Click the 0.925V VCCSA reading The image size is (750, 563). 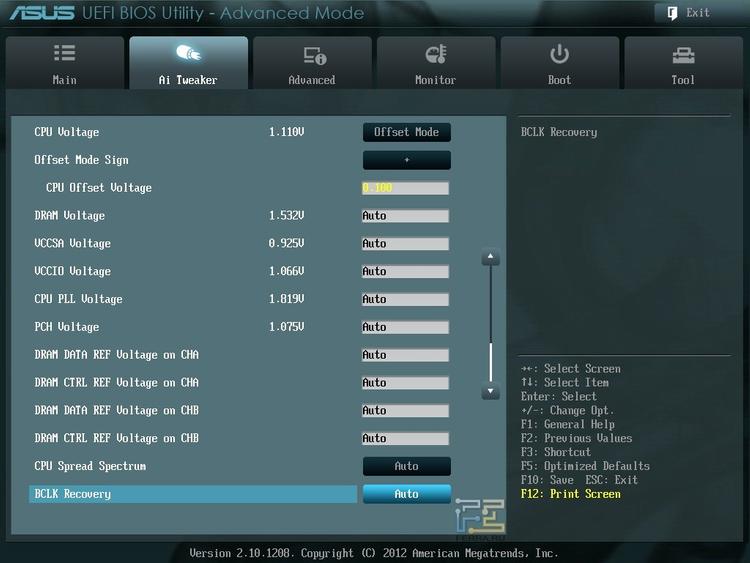(x=287, y=243)
